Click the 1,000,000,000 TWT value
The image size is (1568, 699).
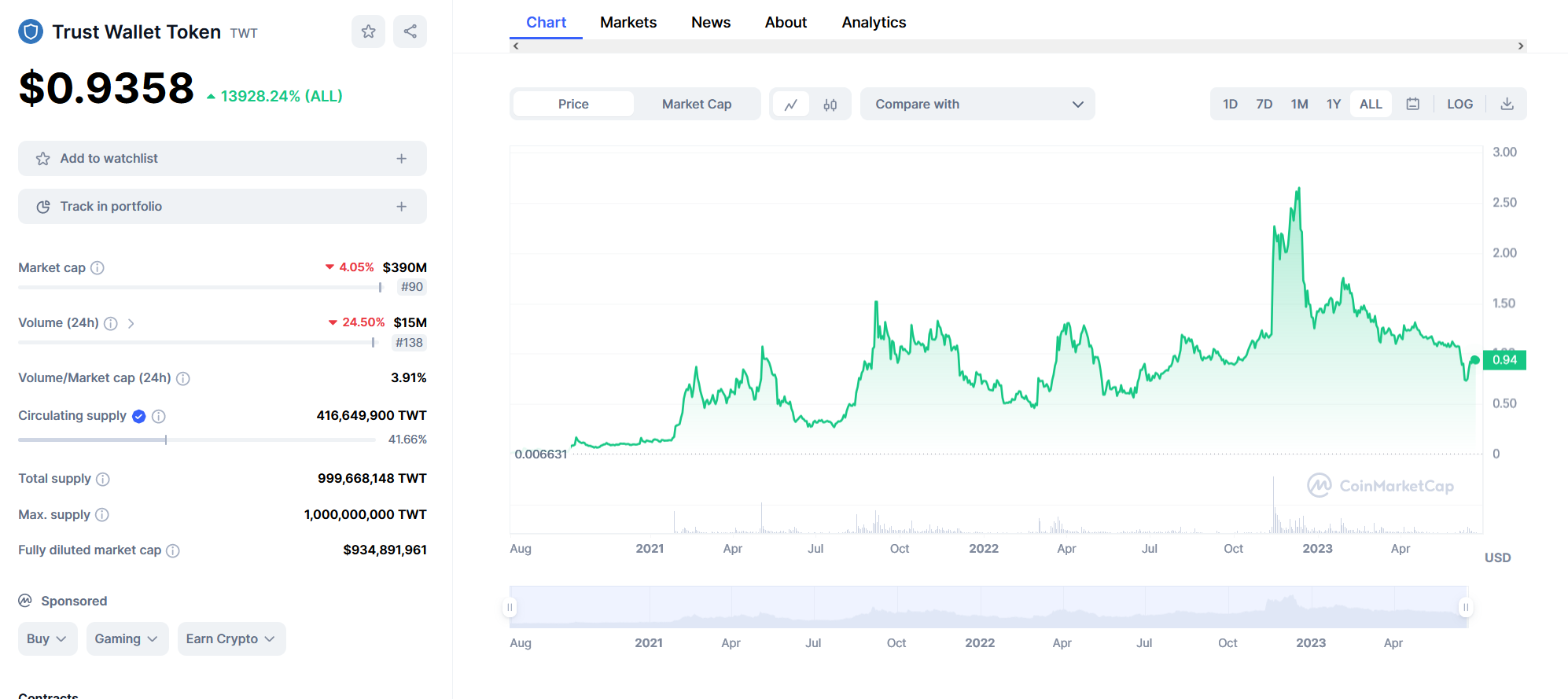pos(365,515)
